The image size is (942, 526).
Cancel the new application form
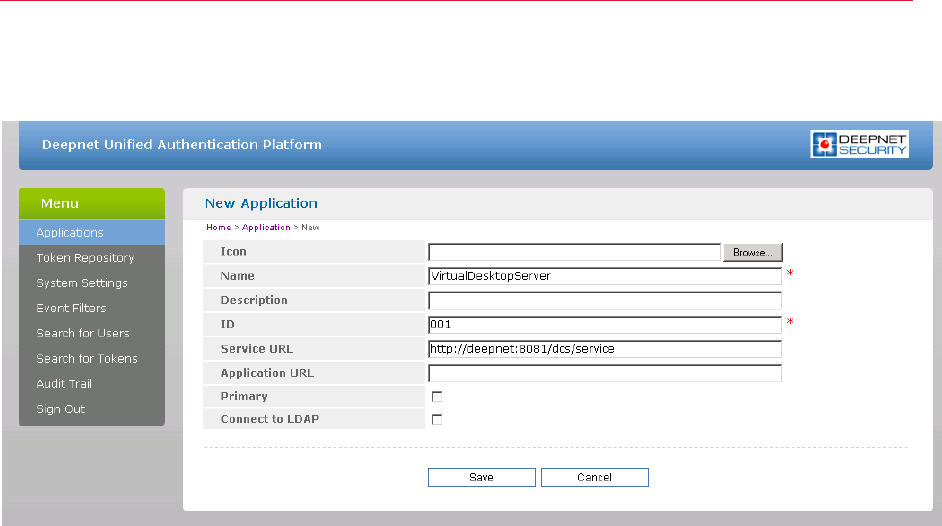click(595, 477)
